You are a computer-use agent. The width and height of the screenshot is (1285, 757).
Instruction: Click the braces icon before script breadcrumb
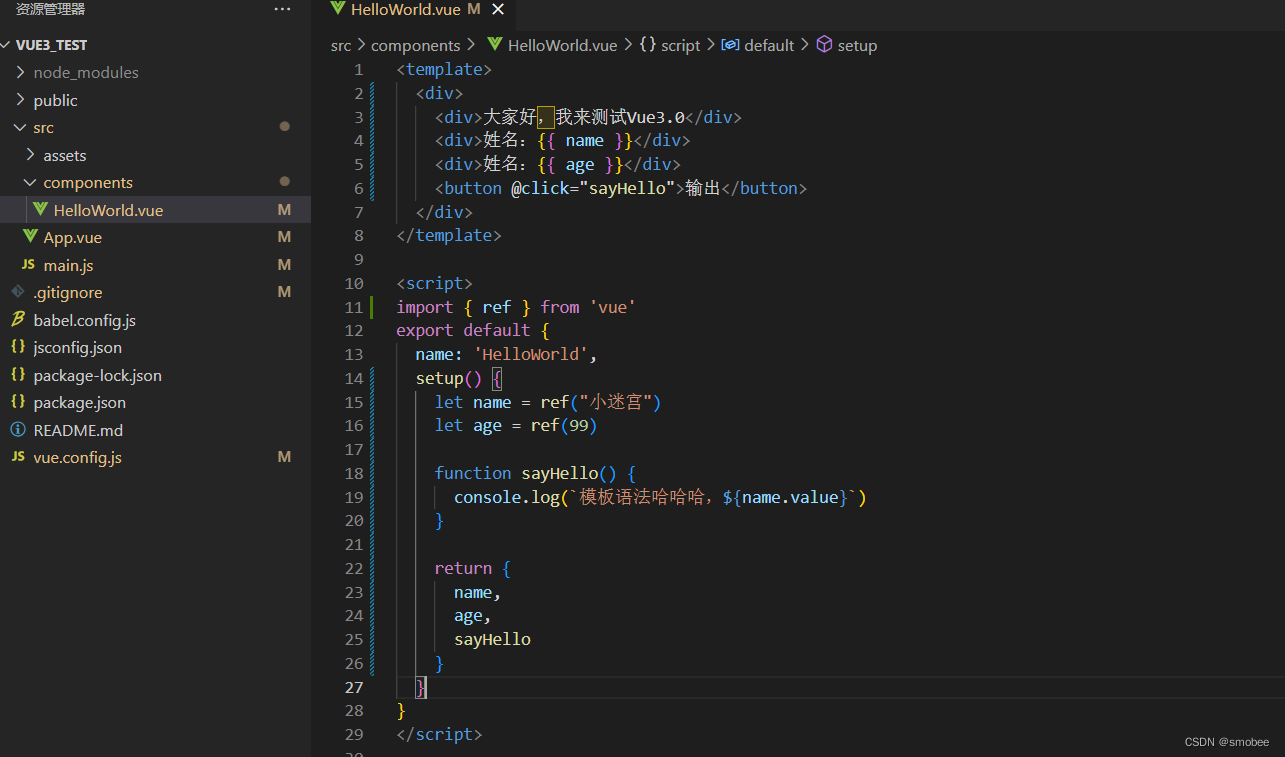point(648,45)
